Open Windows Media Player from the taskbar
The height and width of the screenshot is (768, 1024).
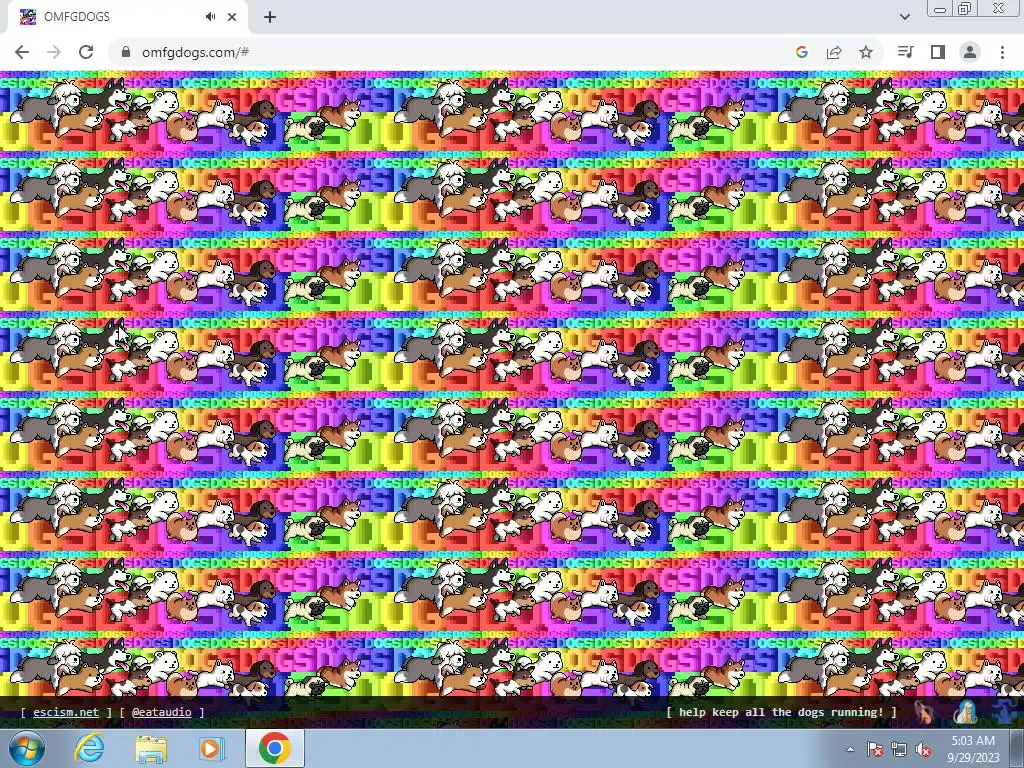[x=210, y=749]
